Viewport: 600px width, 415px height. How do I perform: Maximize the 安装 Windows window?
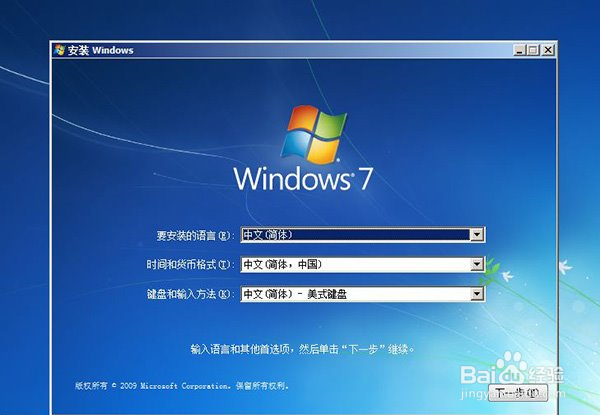tap(533, 50)
